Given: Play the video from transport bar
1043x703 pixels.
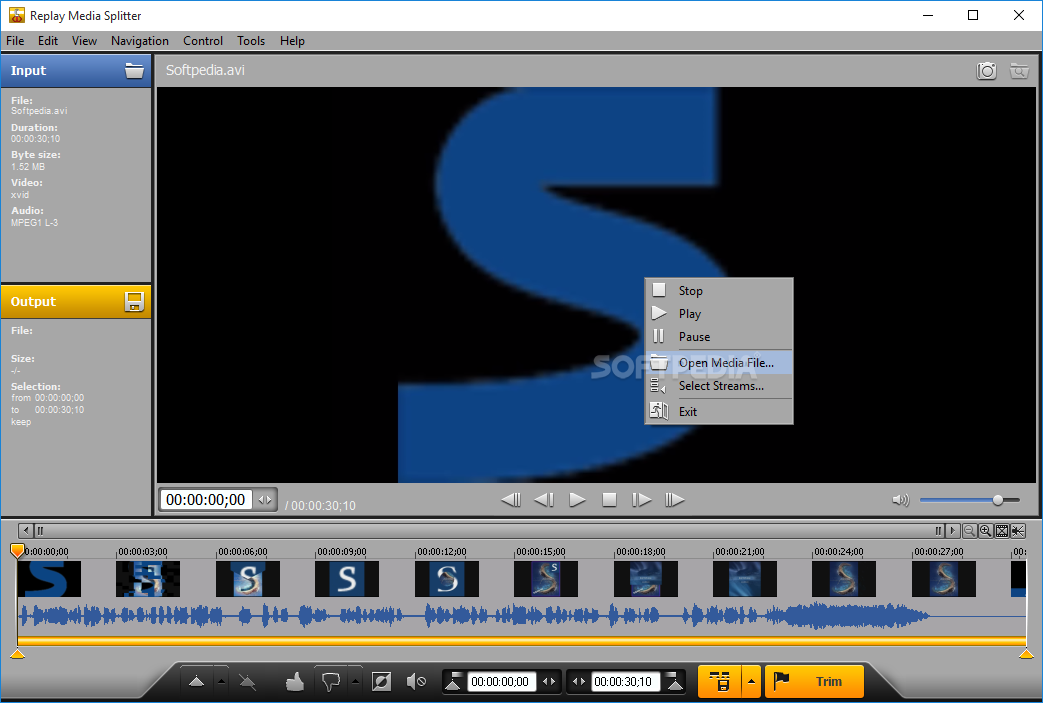Looking at the screenshot, I should [577, 499].
